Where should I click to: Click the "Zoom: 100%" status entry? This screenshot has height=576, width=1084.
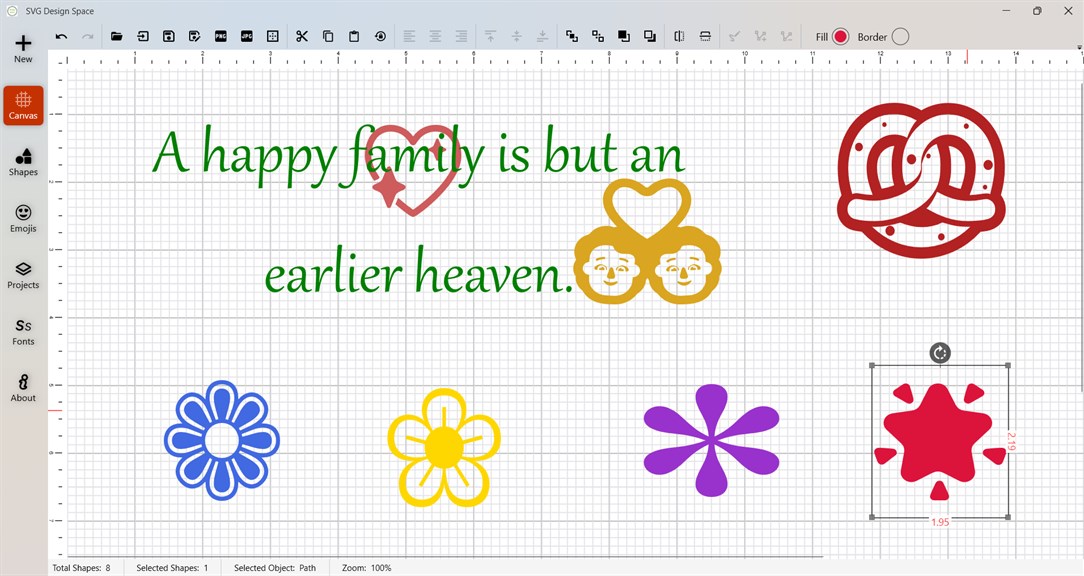pyautogui.click(x=366, y=568)
